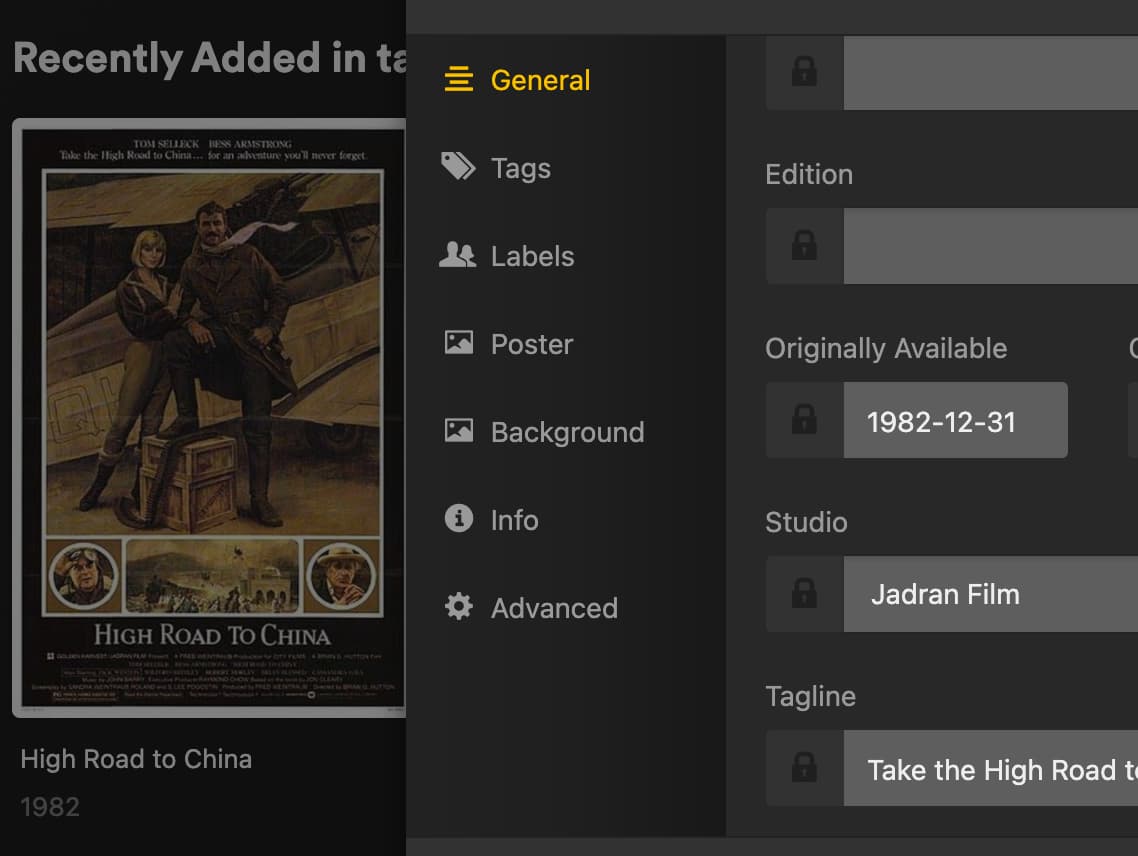Toggle lock on the field above Edition
The height and width of the screenshot is (856, 1138).
point(804,72)
